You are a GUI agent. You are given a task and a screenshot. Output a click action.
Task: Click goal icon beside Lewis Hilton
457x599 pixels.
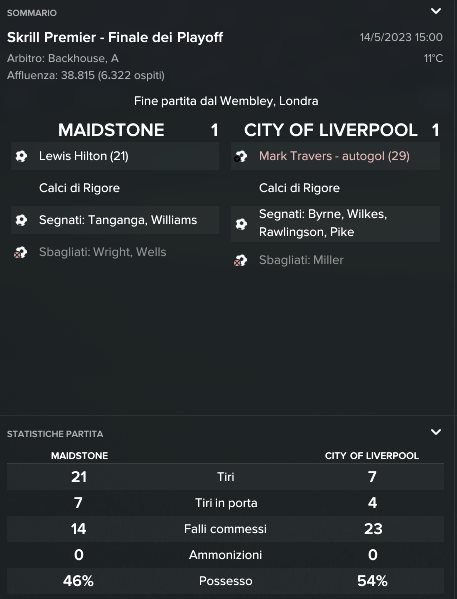21,156
